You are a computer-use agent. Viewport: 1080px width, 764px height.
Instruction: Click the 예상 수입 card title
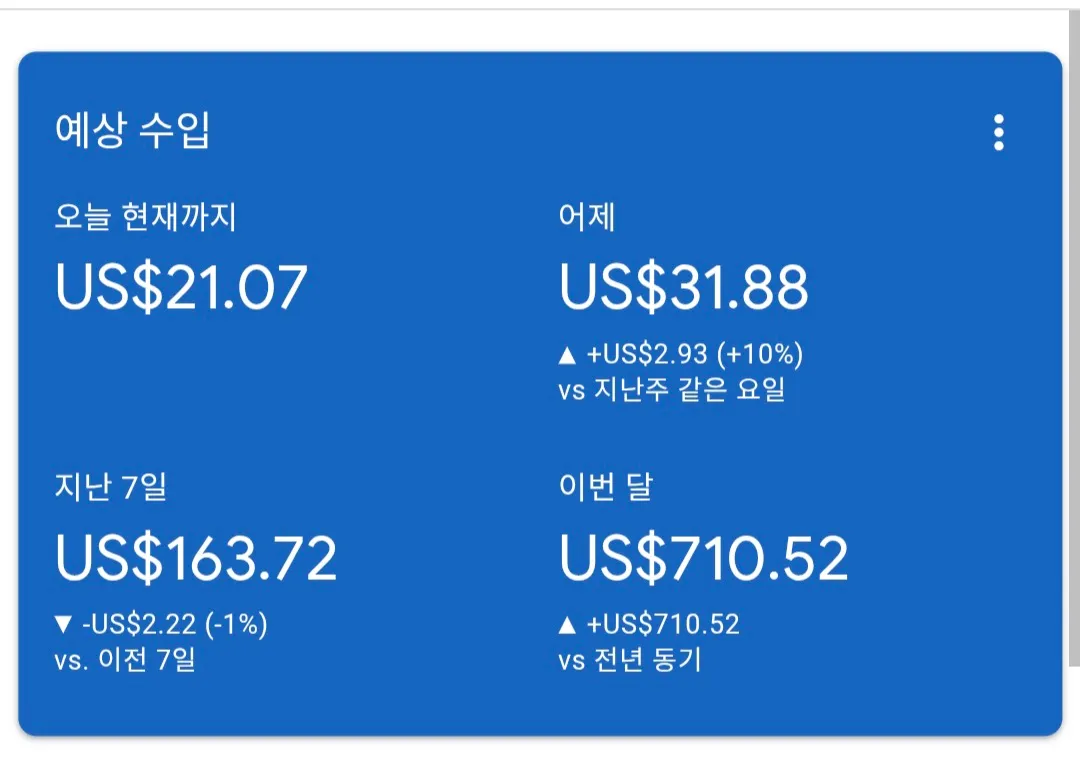pyautogui.click(x=133, y=131)
